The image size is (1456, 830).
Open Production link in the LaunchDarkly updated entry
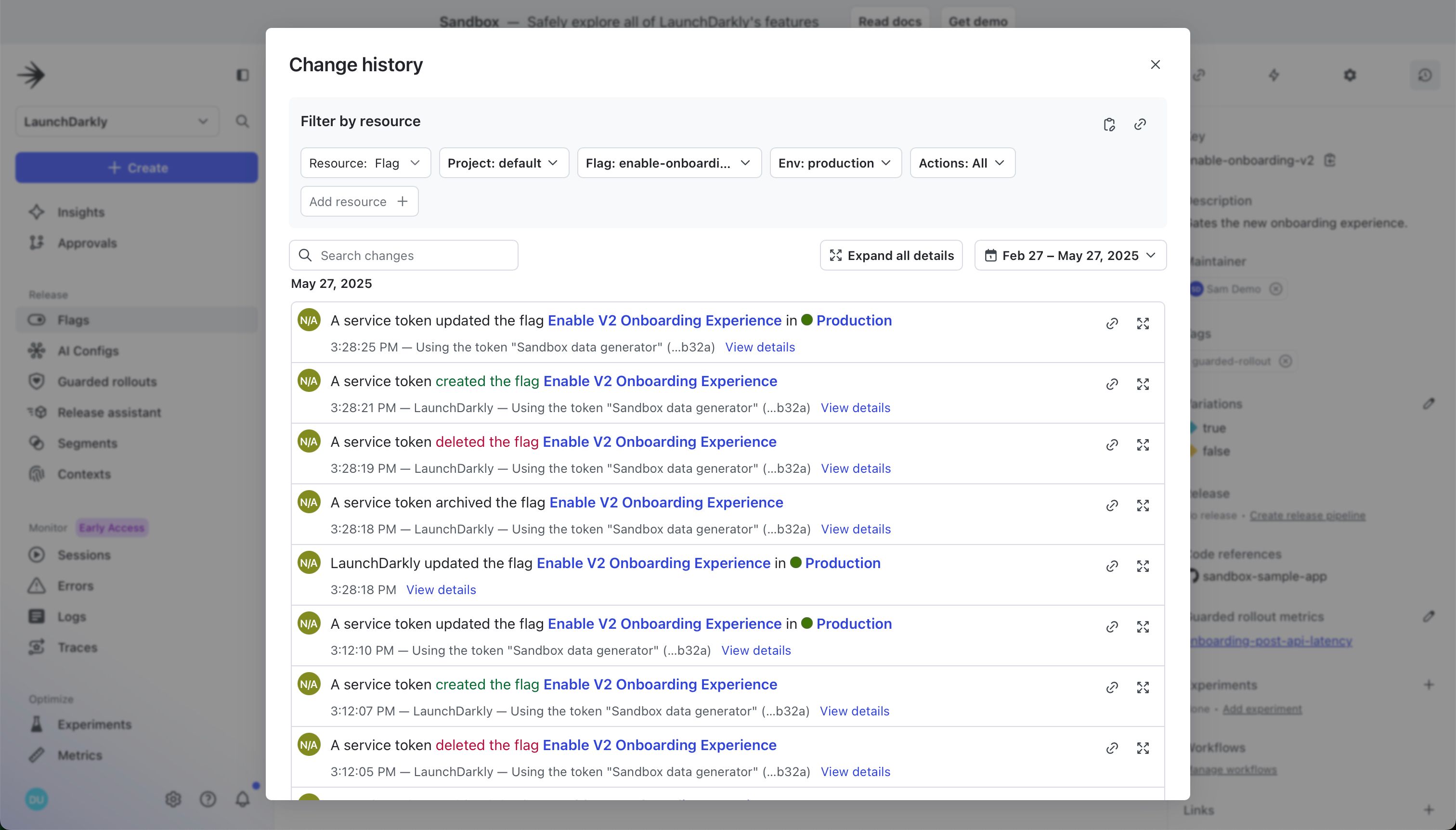click(x=843, y=563)
